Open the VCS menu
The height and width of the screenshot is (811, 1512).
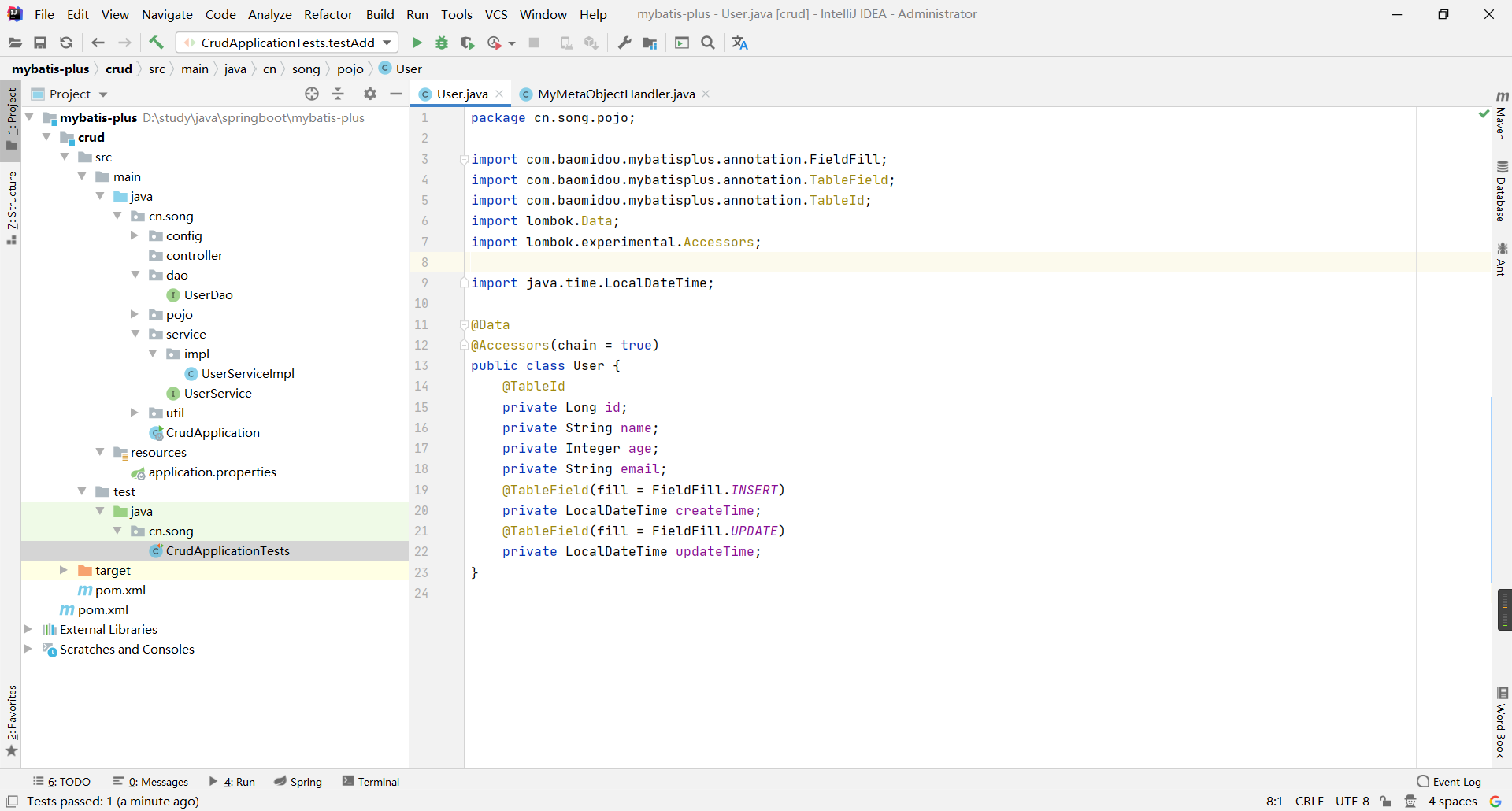point(496,14)
